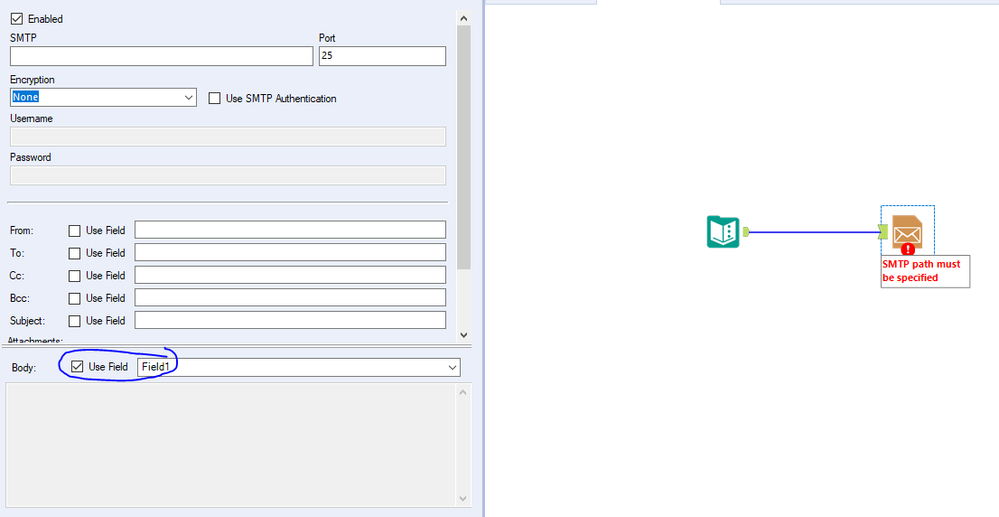Click the greyed-out Body text area
This screenshot has height=517, width=999.
tap(231, 445)
